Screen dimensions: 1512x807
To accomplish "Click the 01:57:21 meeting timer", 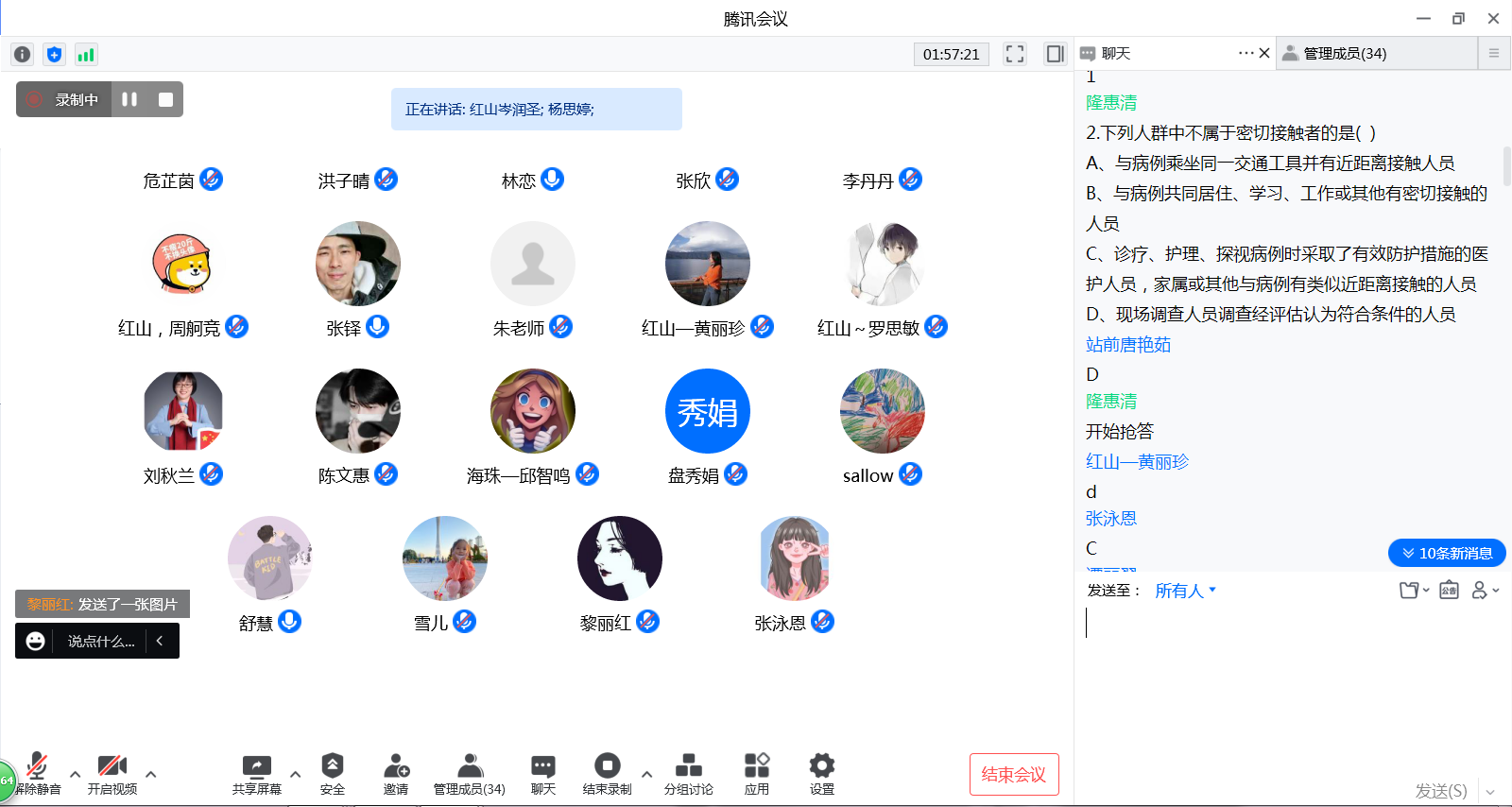I will [x=952, y=54].
